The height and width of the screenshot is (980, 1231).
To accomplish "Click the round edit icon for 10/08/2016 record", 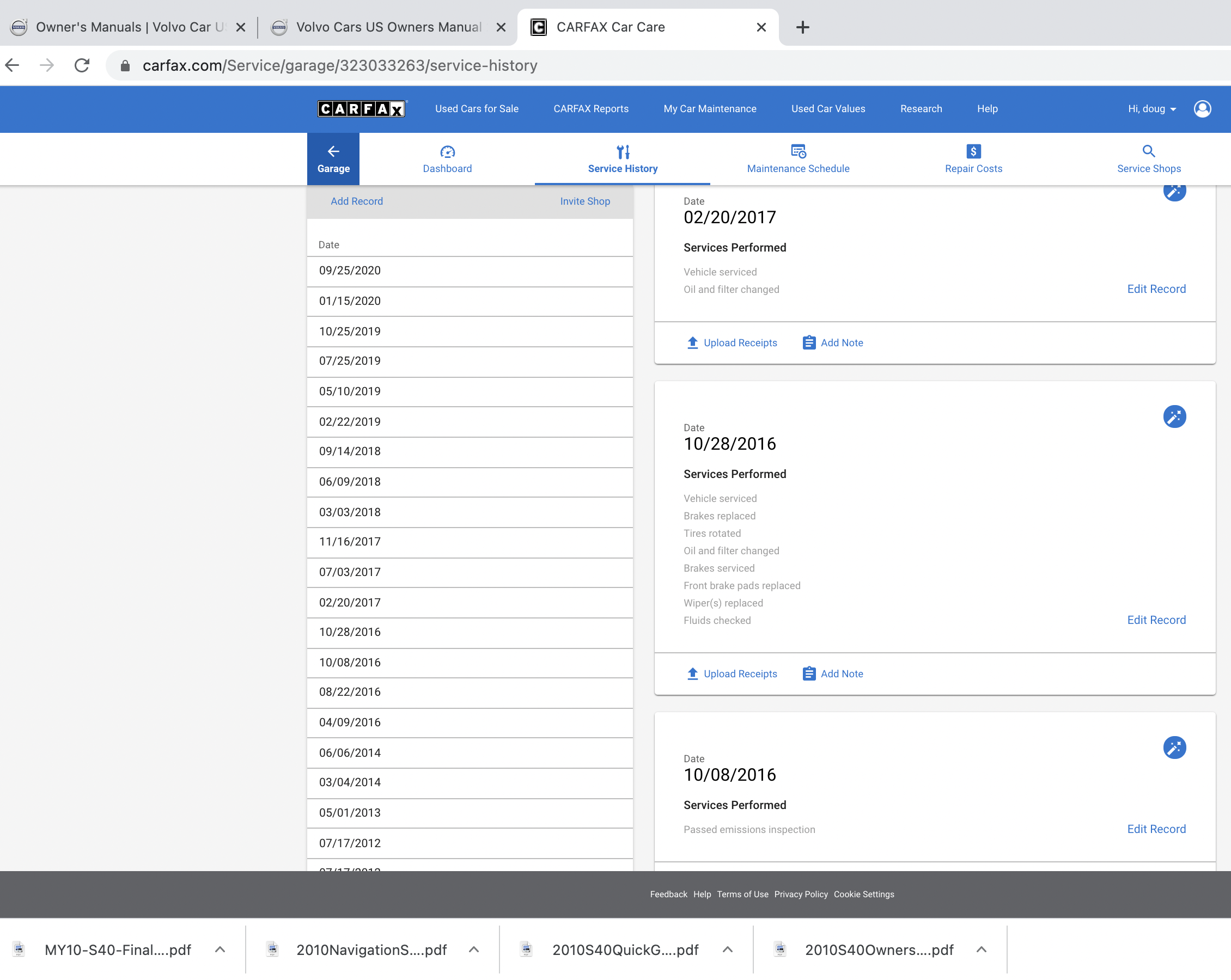I will [1174, 748].
